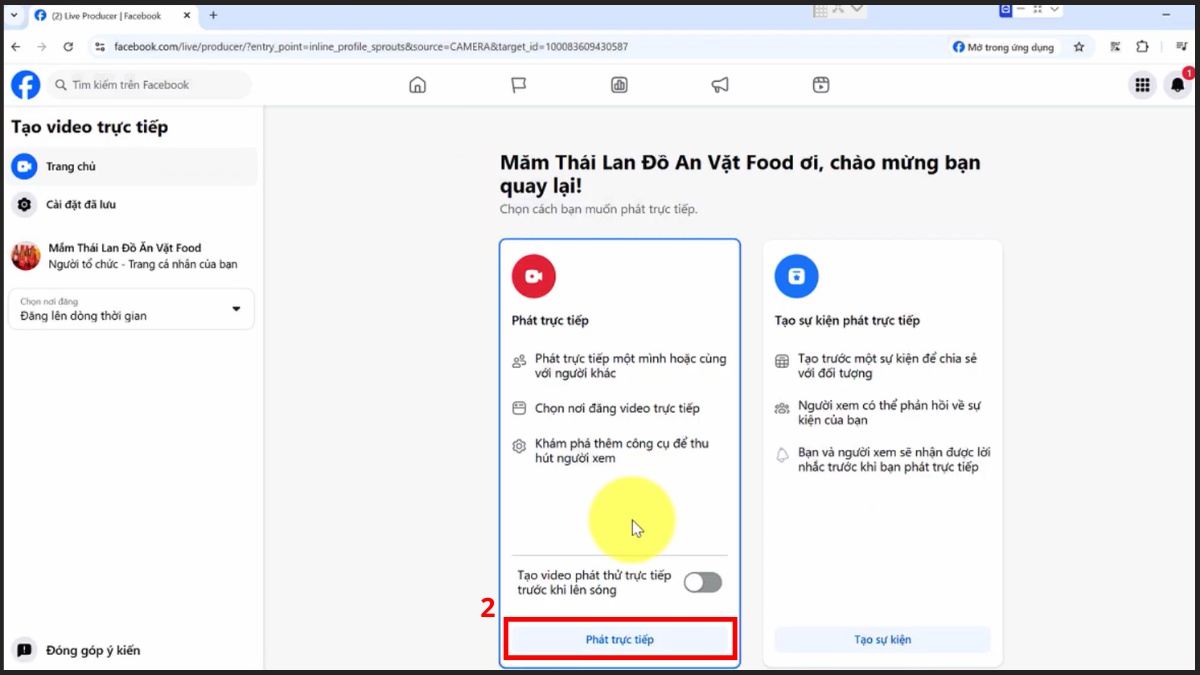Select the Home icon in the top navigation
1200x675 pixels.
417,85
